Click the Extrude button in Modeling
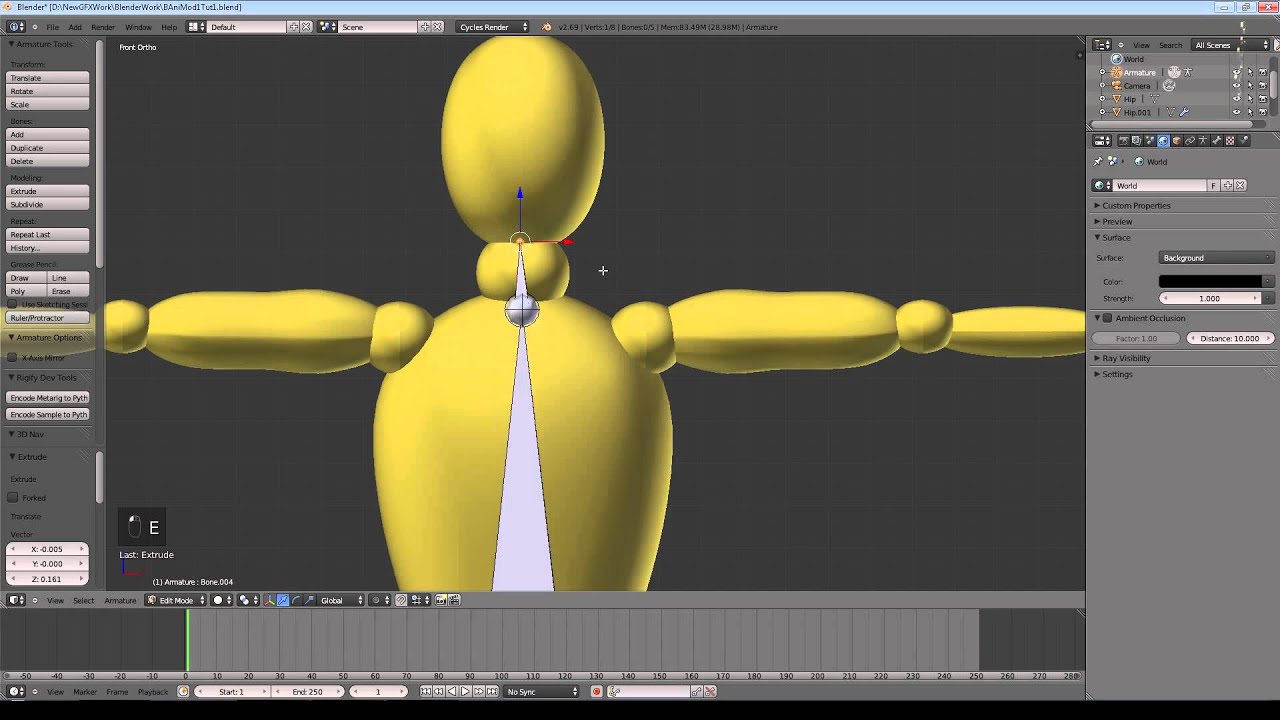The width and height of the screenshot is (1280, 720). [x=48, y=191]
